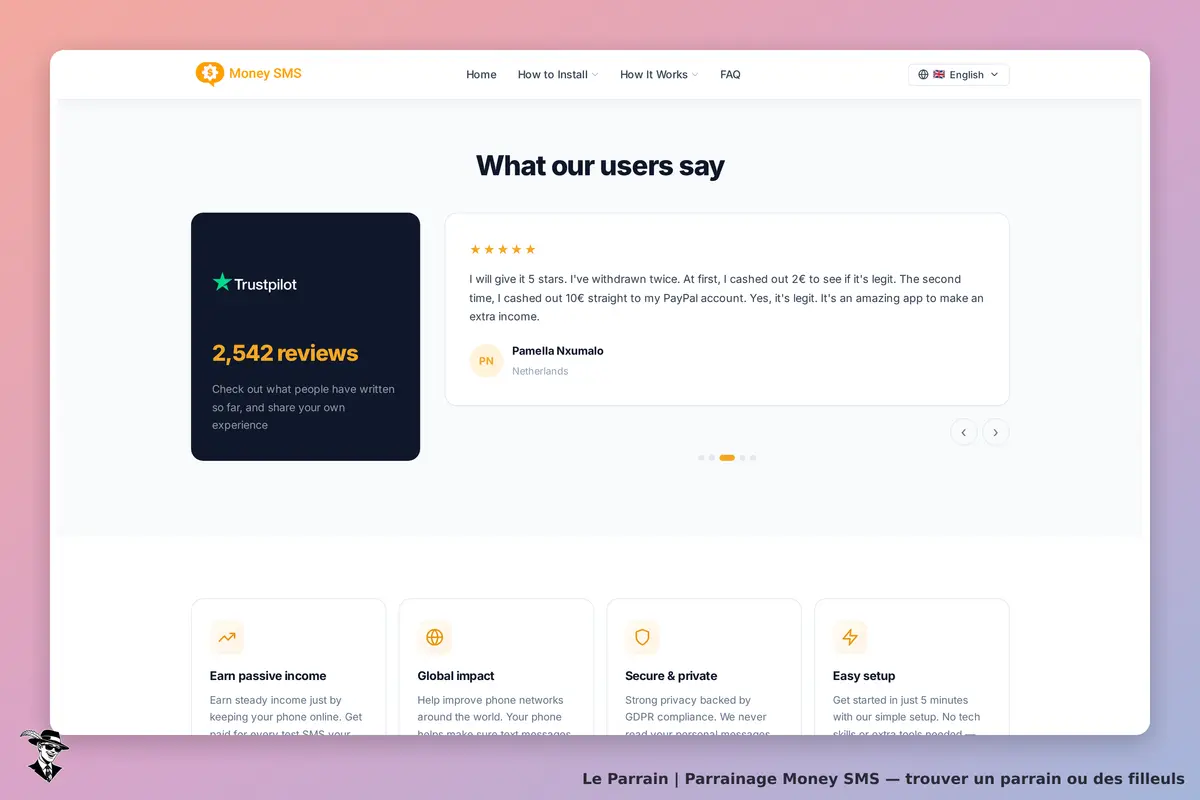Click the "2,542 reviews" count
Screen dimensions: 1200x800
(285, 353)
